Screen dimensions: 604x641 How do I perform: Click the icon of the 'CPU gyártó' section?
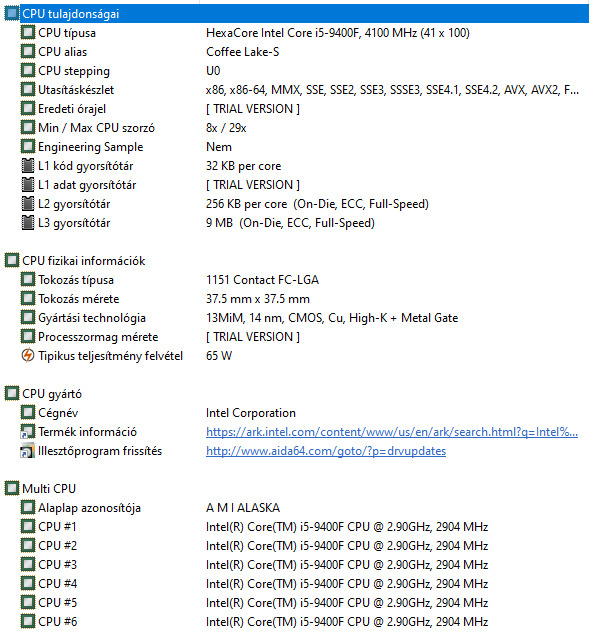point(12,394)
